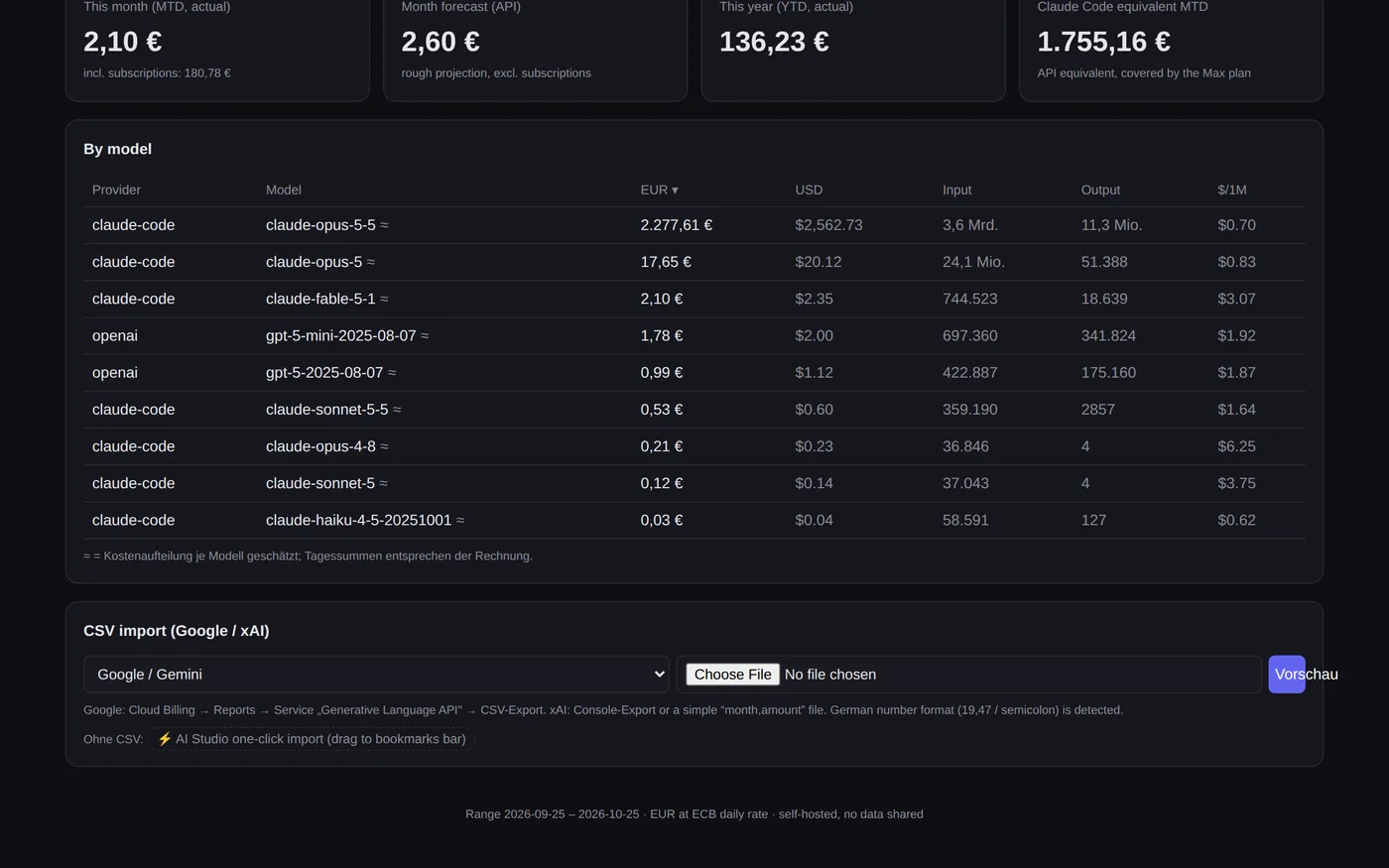
Task: Click the Vorschau preview button
Action: (1287, 675)
